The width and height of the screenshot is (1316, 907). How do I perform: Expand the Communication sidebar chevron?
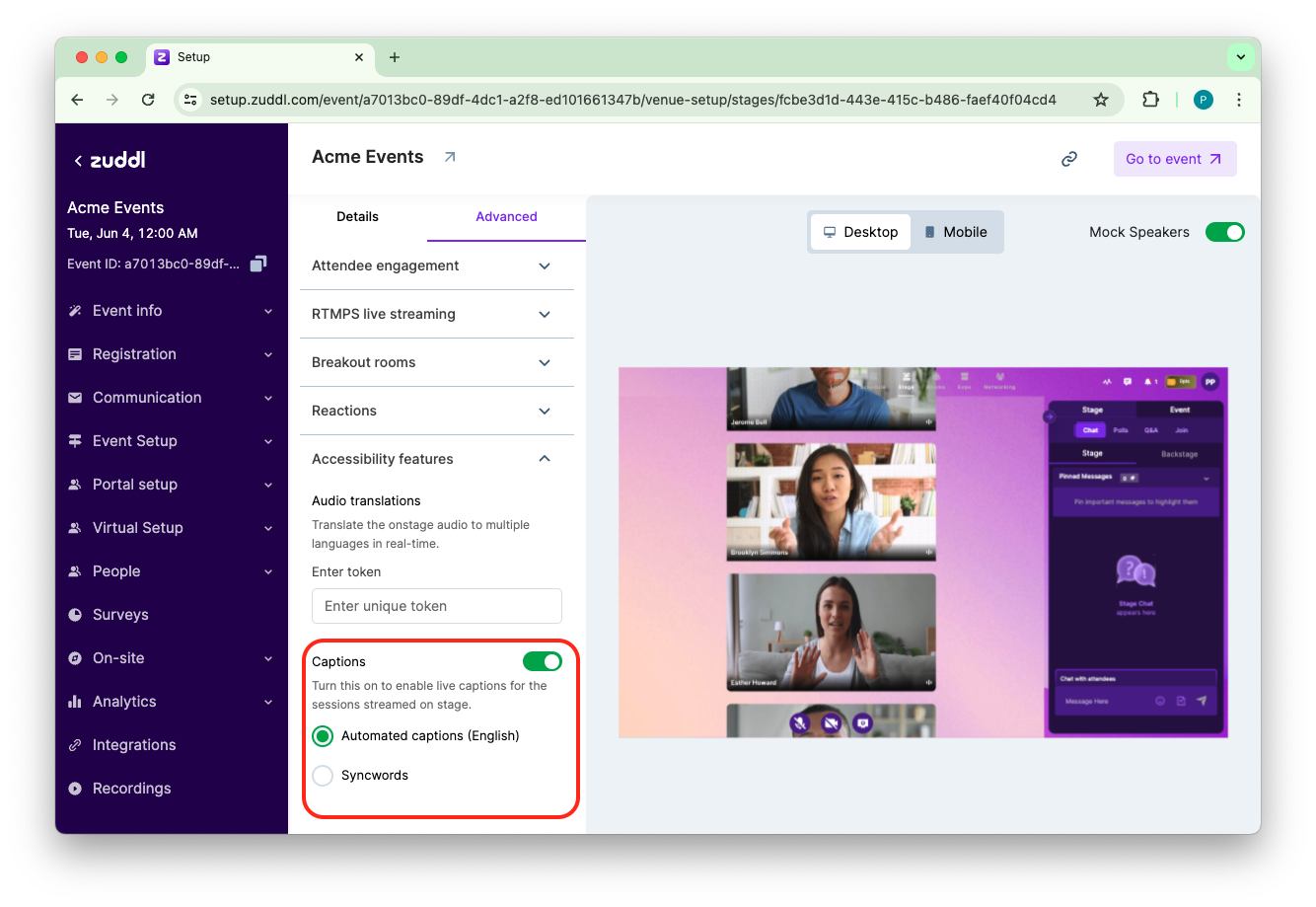(268, 399)
